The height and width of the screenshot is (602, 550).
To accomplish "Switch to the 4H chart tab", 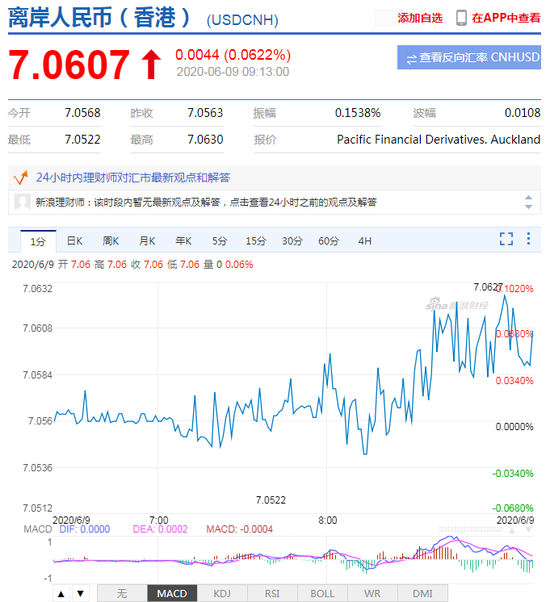I will click(x=365, y=241).
